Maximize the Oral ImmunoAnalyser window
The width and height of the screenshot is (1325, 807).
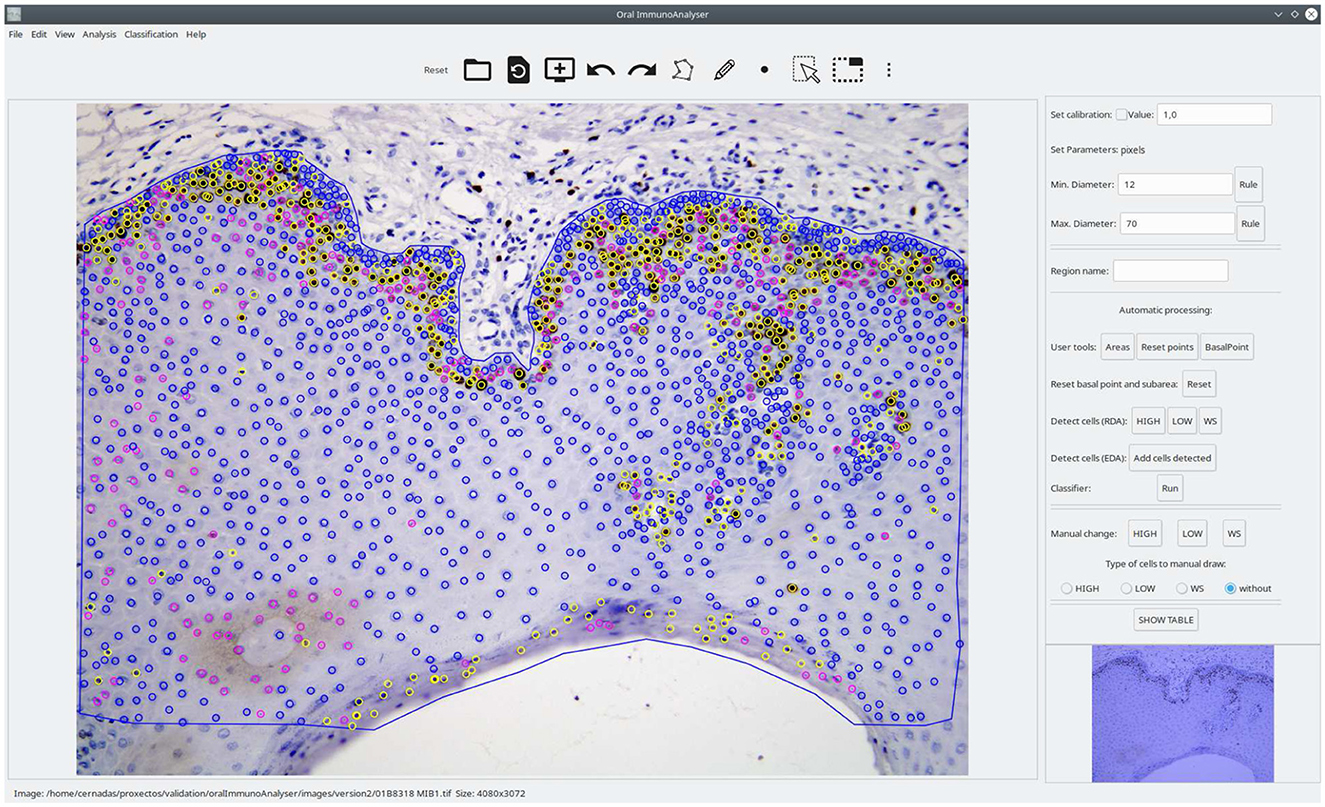click(1294, 13)
